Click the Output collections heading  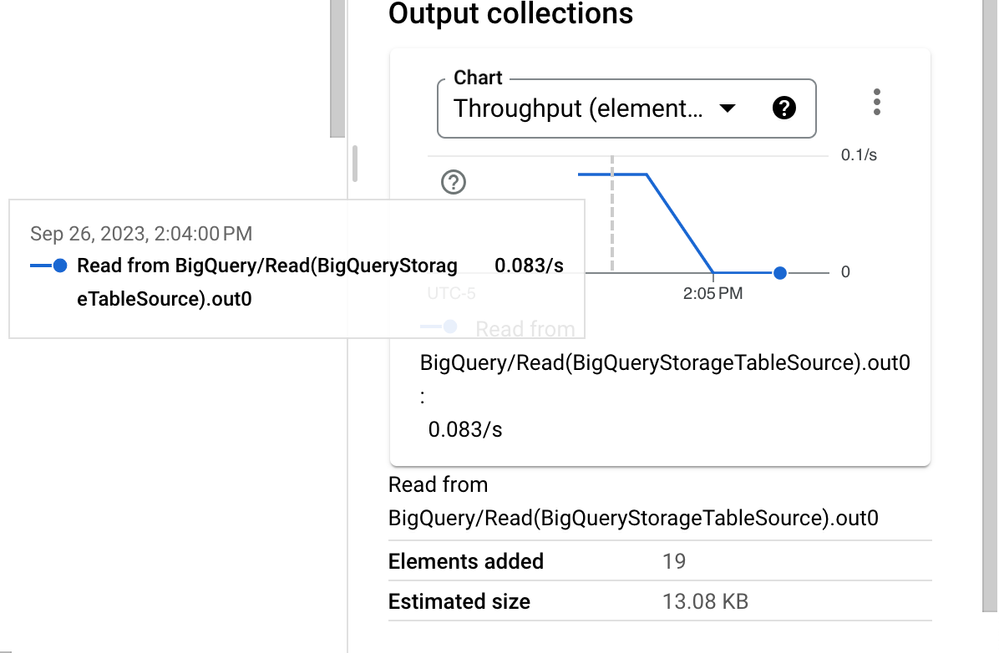pyautogui.click(x=510, y=13)
